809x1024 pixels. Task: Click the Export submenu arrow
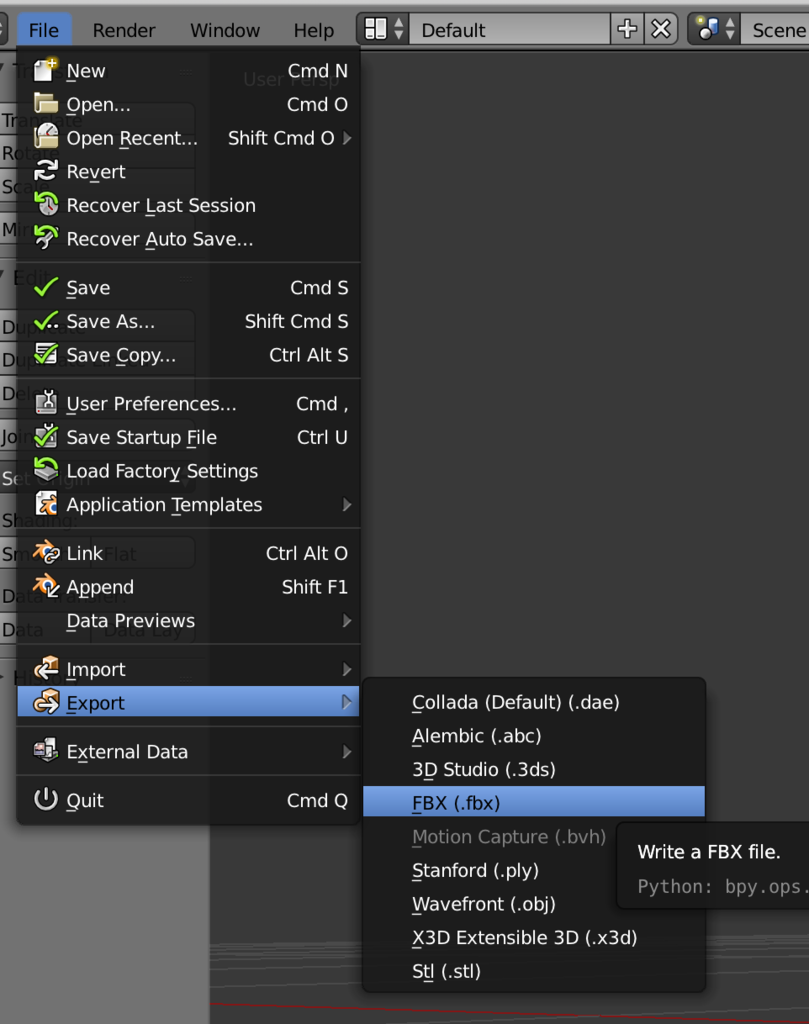tap(347, 702)
